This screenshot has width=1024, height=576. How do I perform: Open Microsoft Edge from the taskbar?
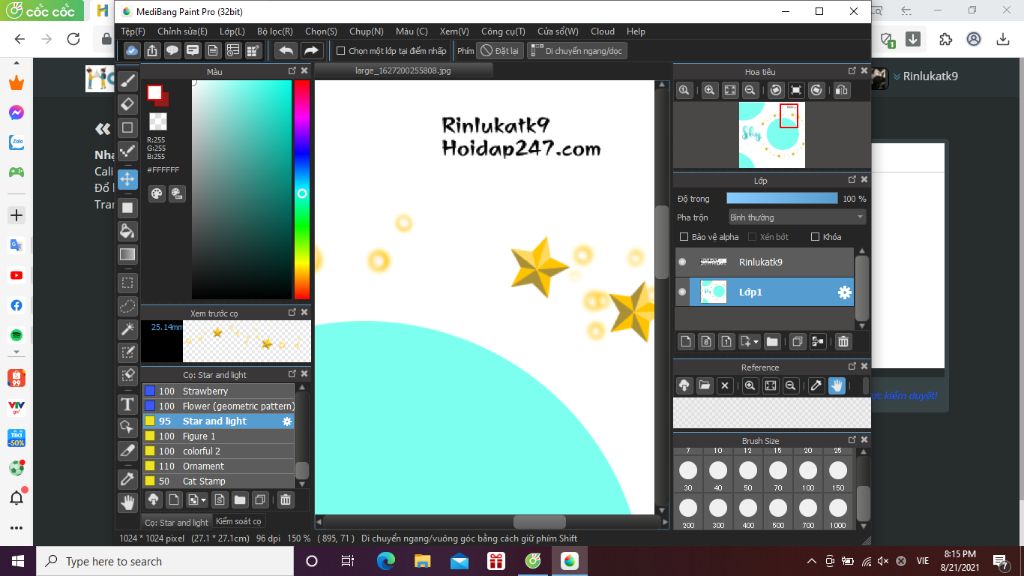click(x=386, y=561)
